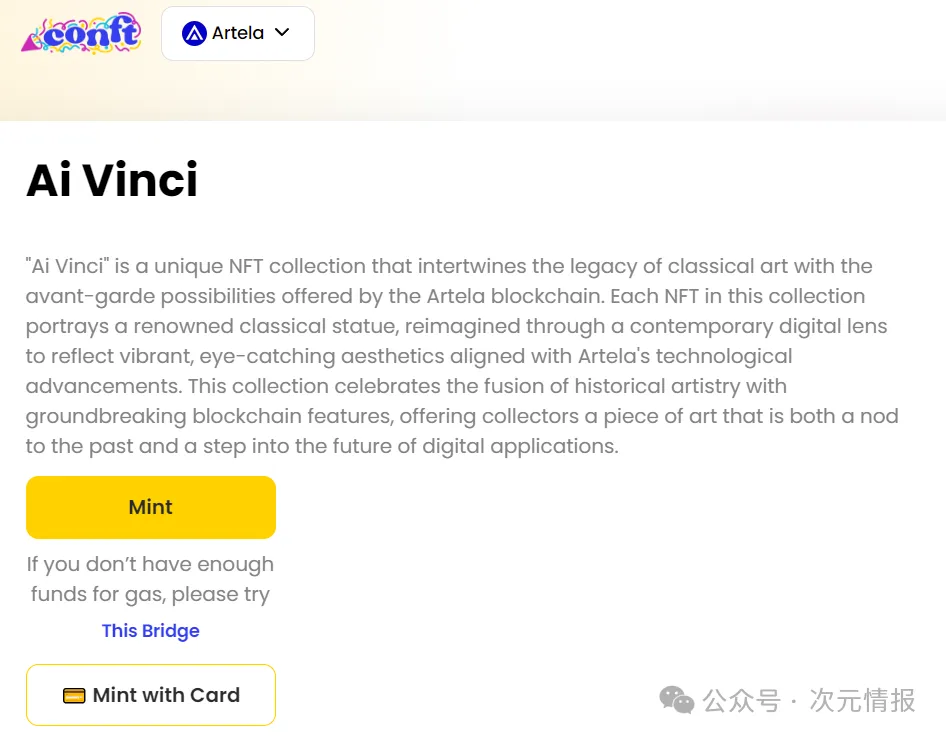This screenshot has height=739, width=946.
Task: Click the gas funds hint text
Action: 150,579
